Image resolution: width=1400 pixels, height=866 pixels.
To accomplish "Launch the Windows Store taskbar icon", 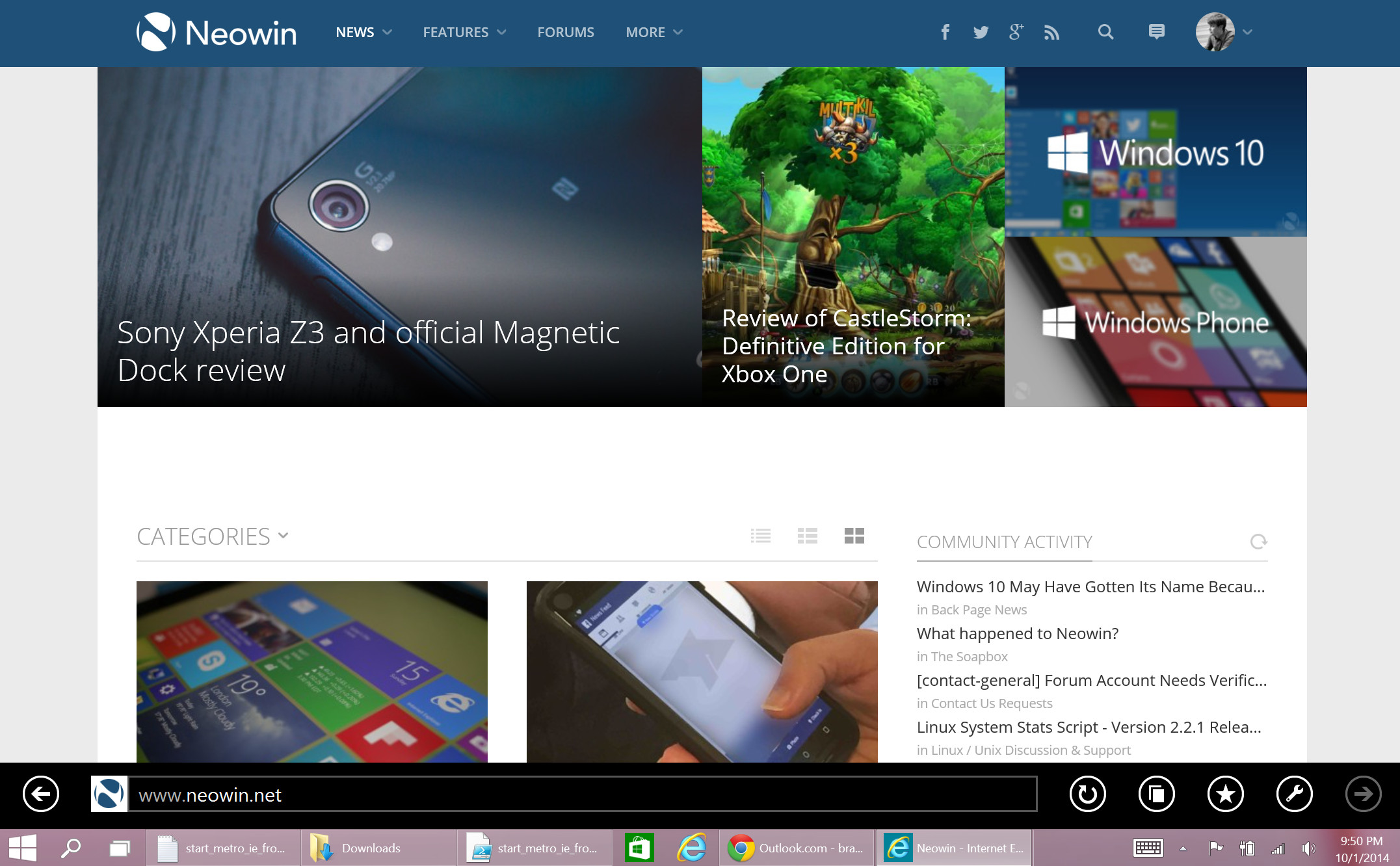I will point(639,848).
